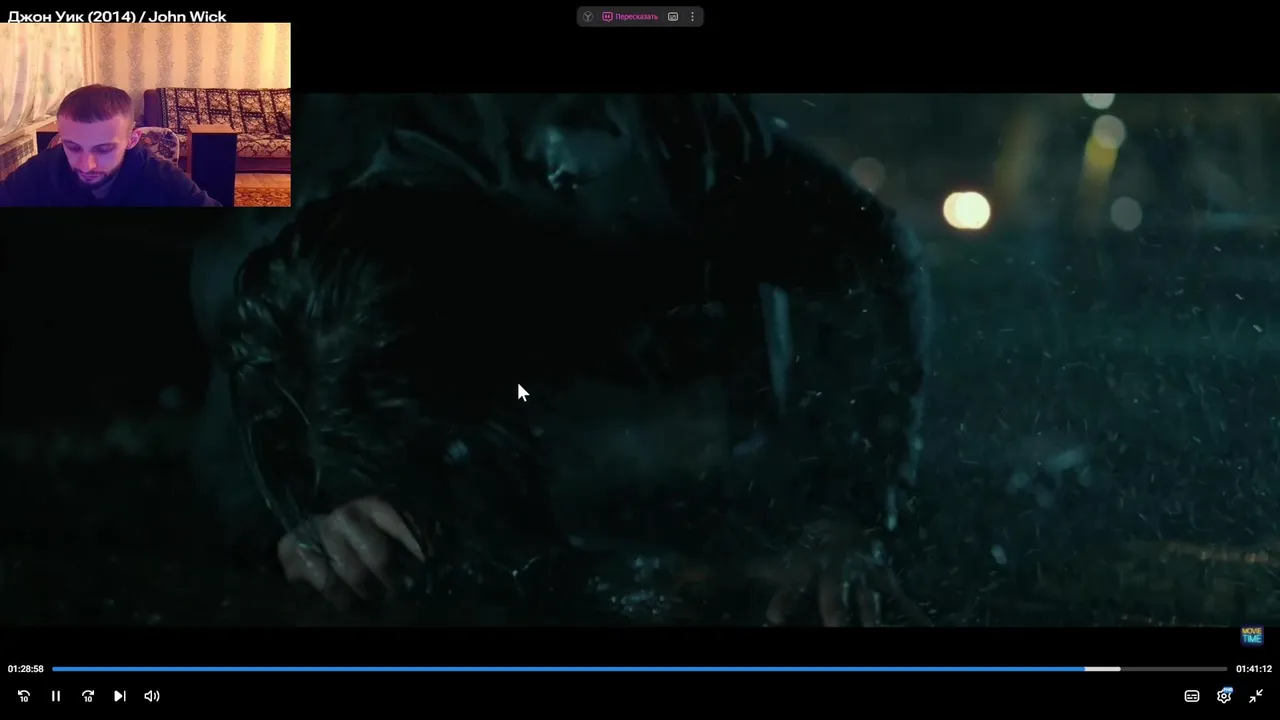Click the Пересказать summary button
This screenshot has height=720, width=1280.
pyautogui.click(x=630, y=17)
